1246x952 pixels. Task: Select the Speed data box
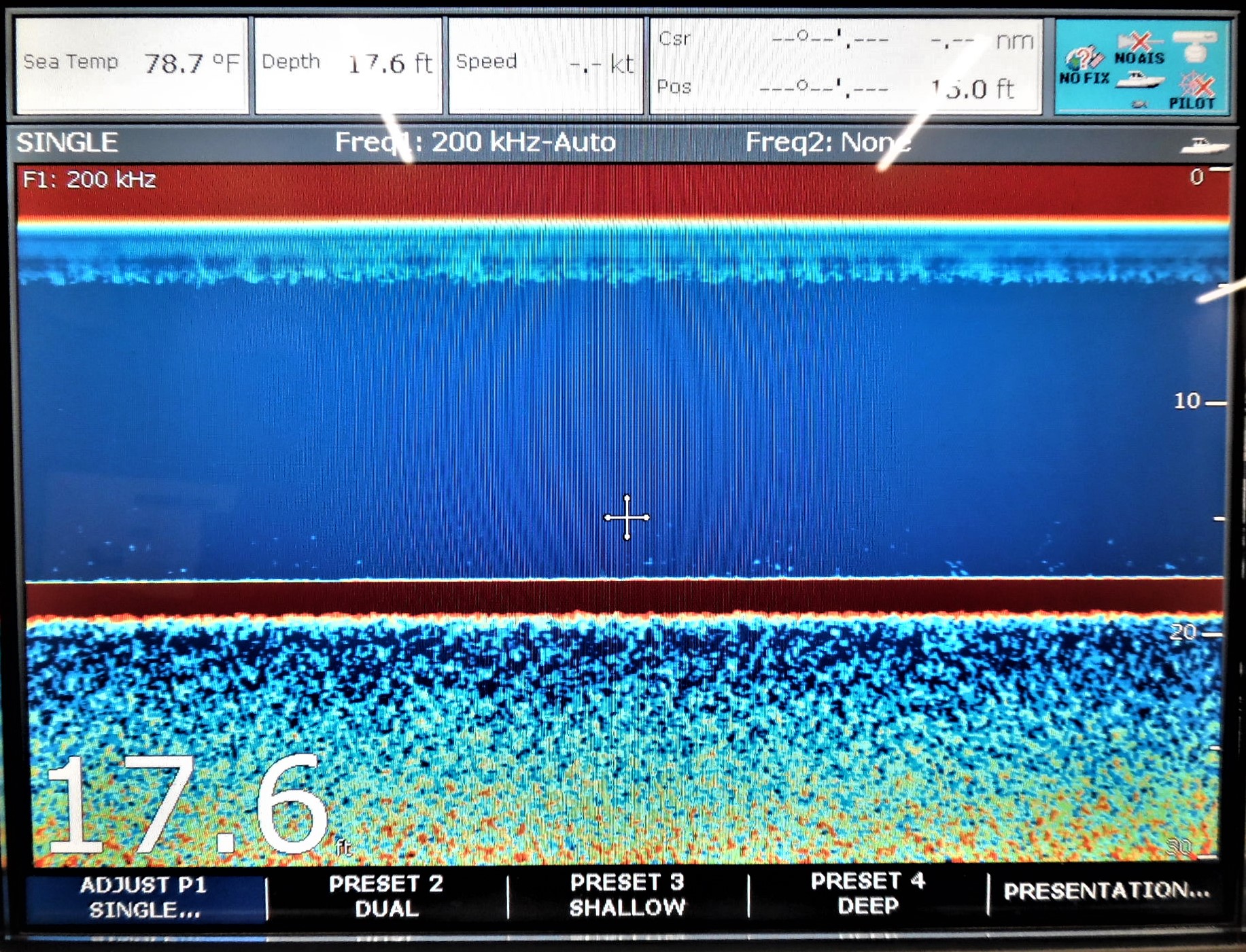coord(545,64)
